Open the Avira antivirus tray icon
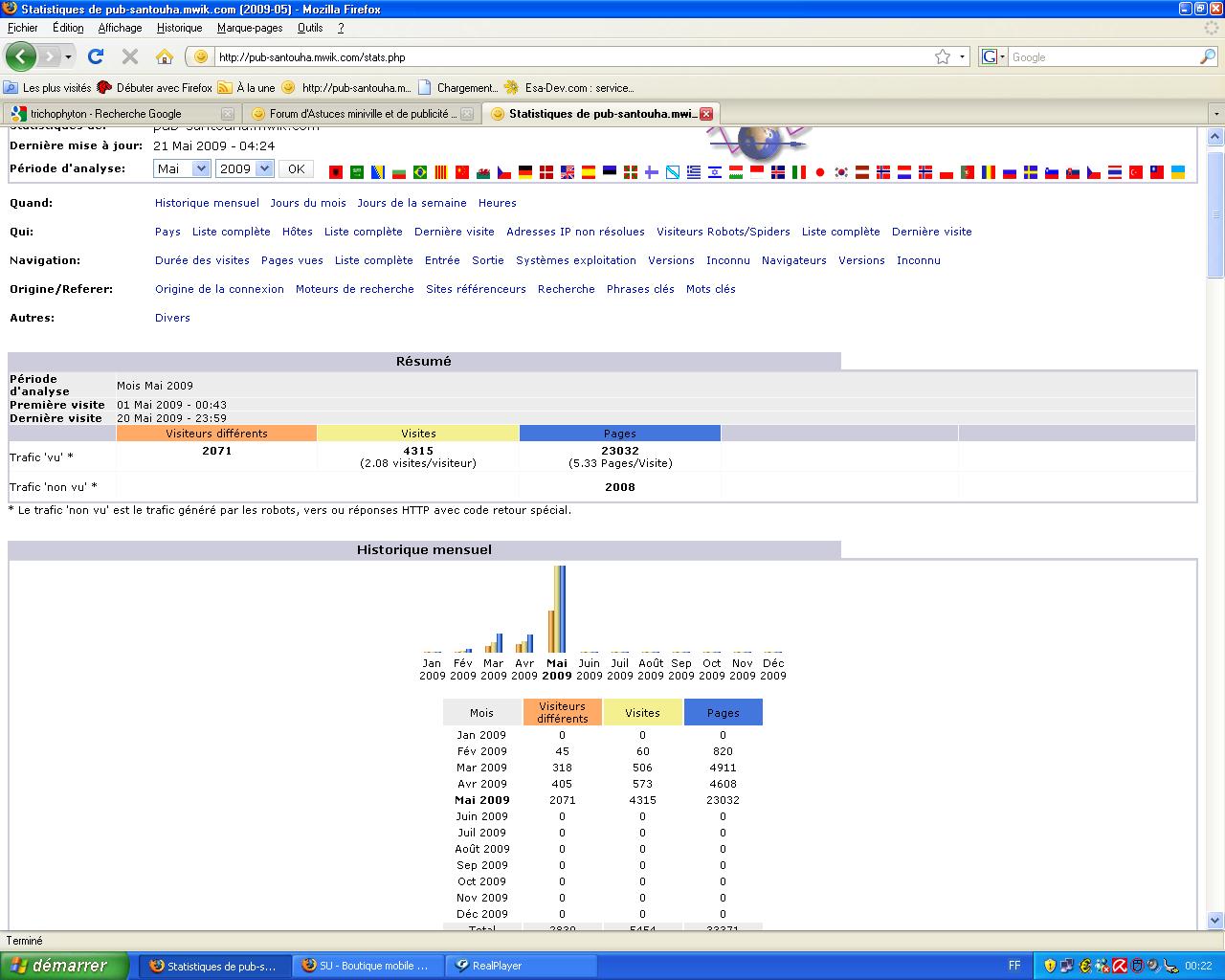The height and width of the screenshot is (980, 1225). pos(1120,966)
